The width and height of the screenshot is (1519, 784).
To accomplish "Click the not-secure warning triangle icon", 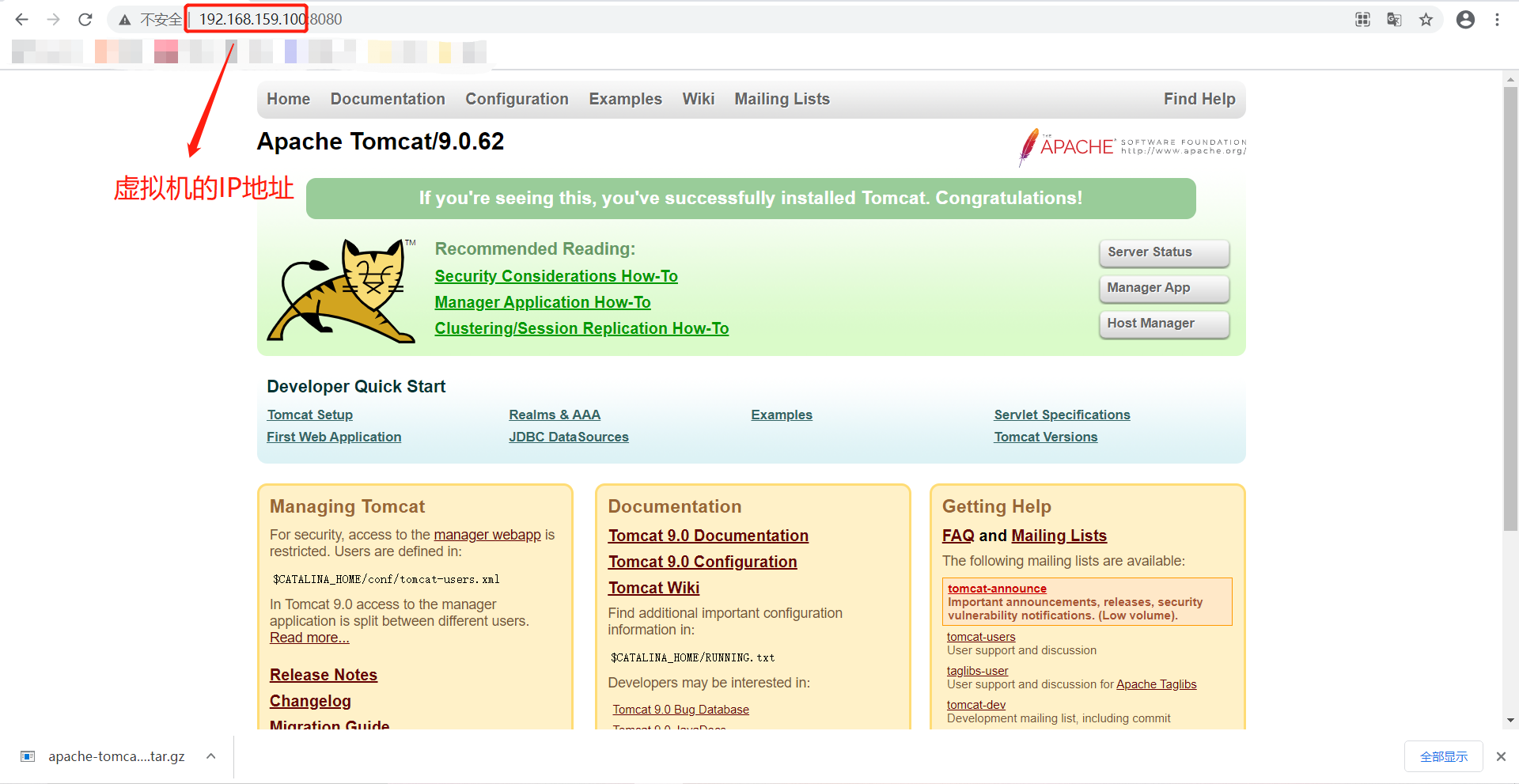I will [125, 20].
